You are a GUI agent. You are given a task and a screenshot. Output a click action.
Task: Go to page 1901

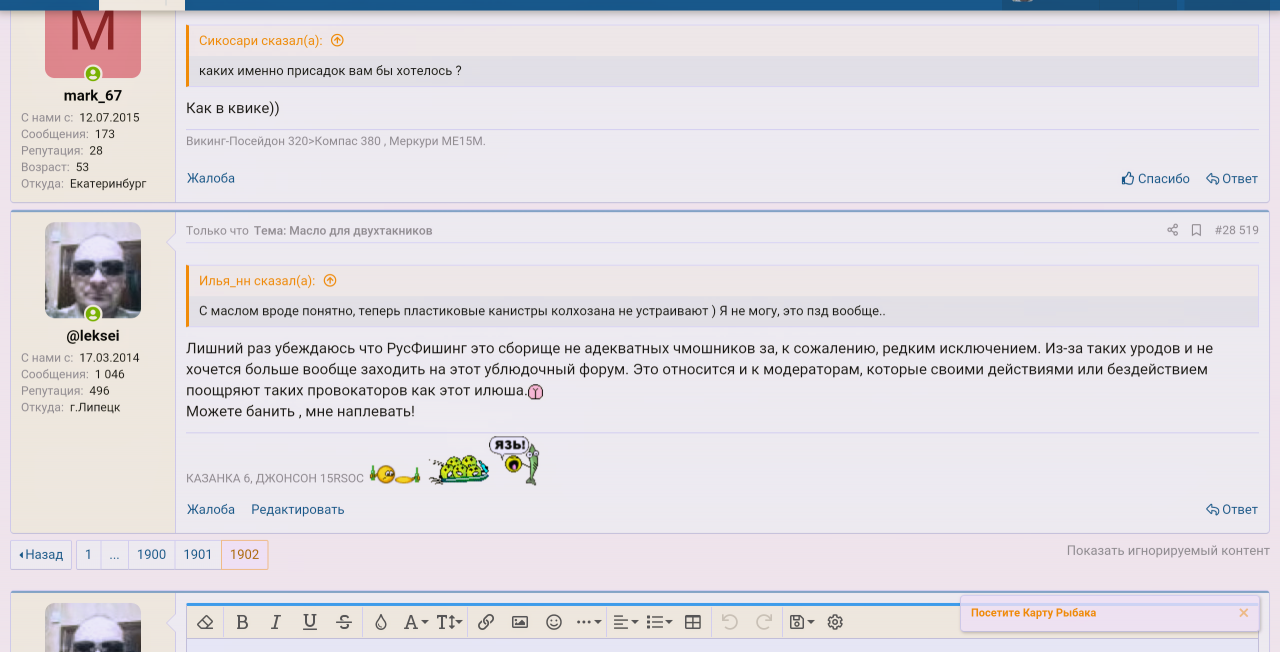click(x=198, y=554)
